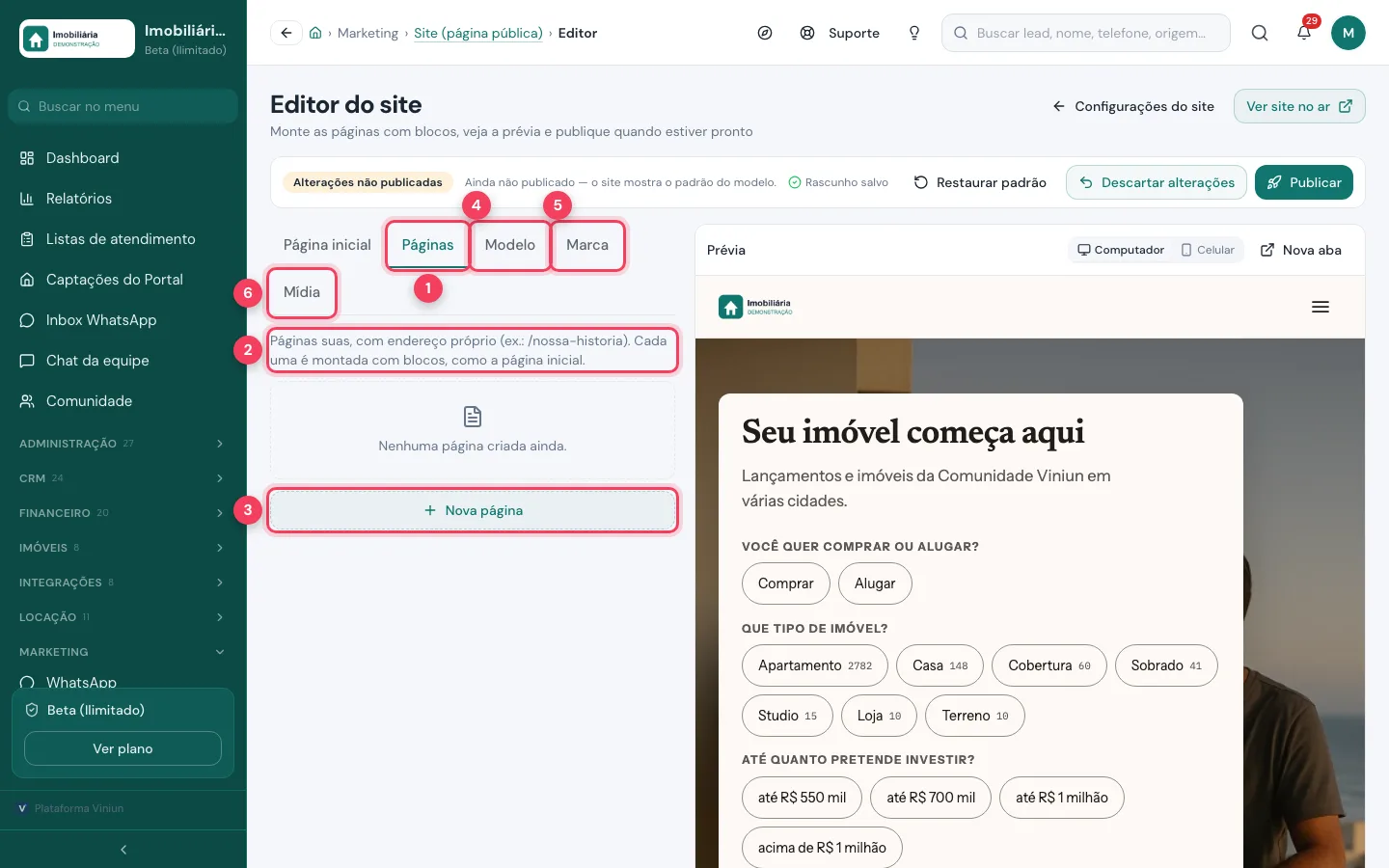Open Chat da equipe
The width and height of the screenshot is (1389, 868).
click(123, 361)
